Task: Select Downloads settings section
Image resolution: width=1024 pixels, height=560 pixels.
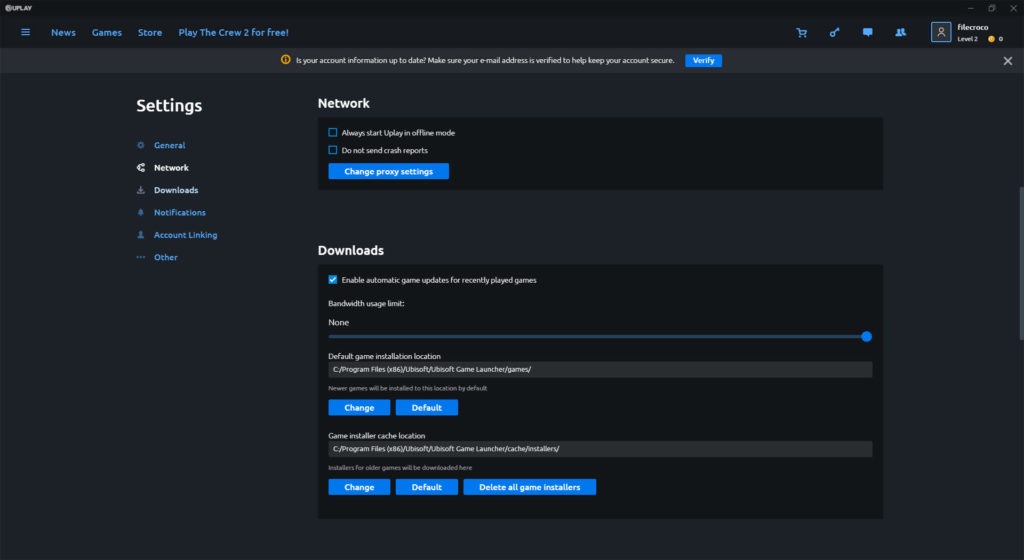Action: coord(176,190)
